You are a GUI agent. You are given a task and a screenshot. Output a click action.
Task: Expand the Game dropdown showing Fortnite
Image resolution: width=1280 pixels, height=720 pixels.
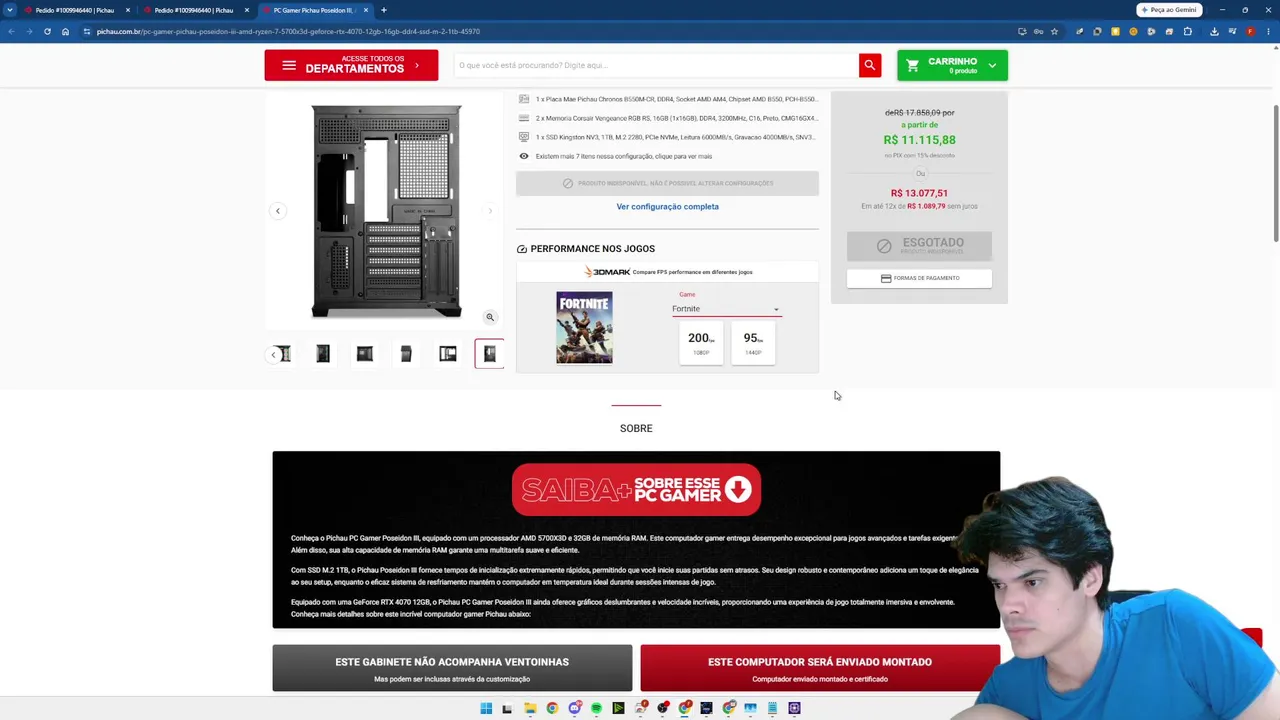725,309
